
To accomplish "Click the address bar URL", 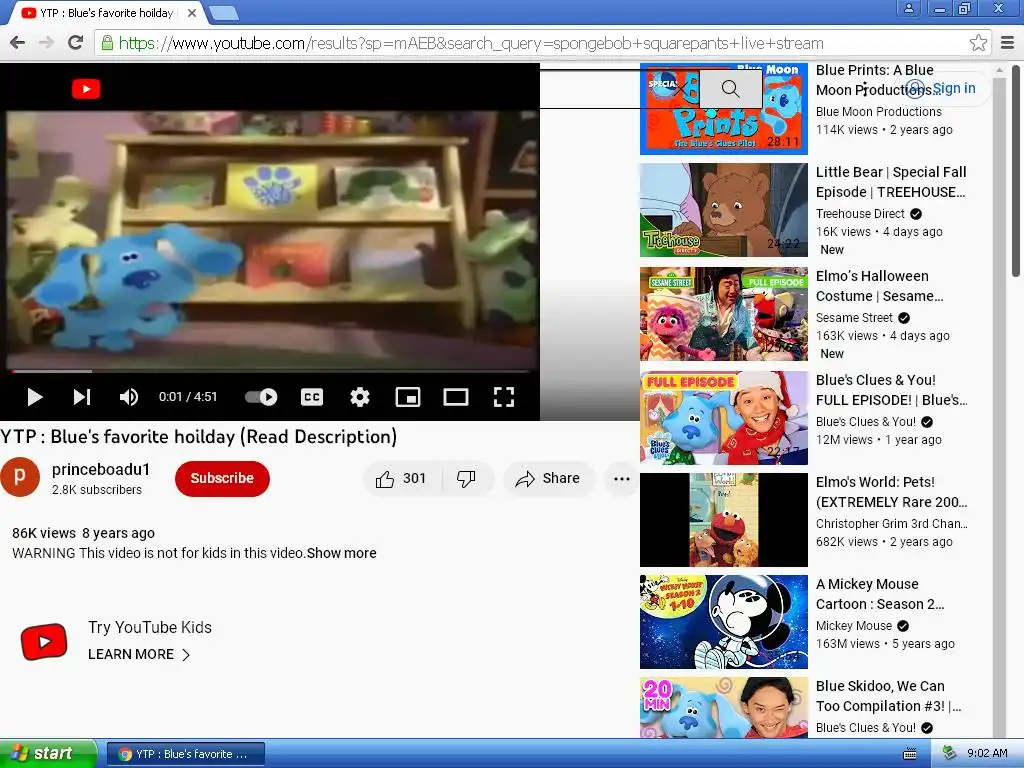I will 470,44.
